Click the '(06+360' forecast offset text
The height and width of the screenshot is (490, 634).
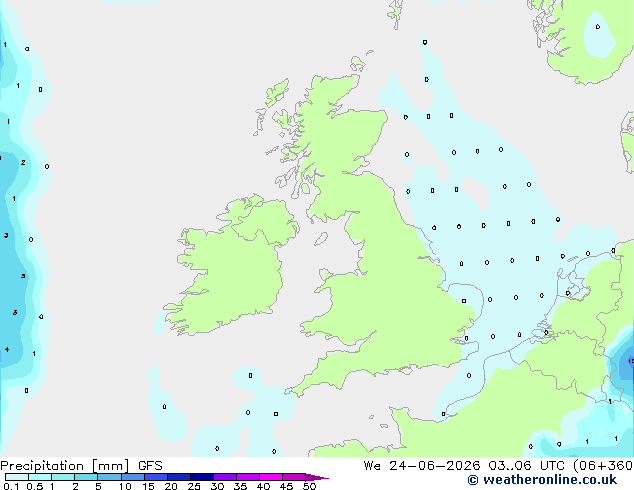pos(603,466)
